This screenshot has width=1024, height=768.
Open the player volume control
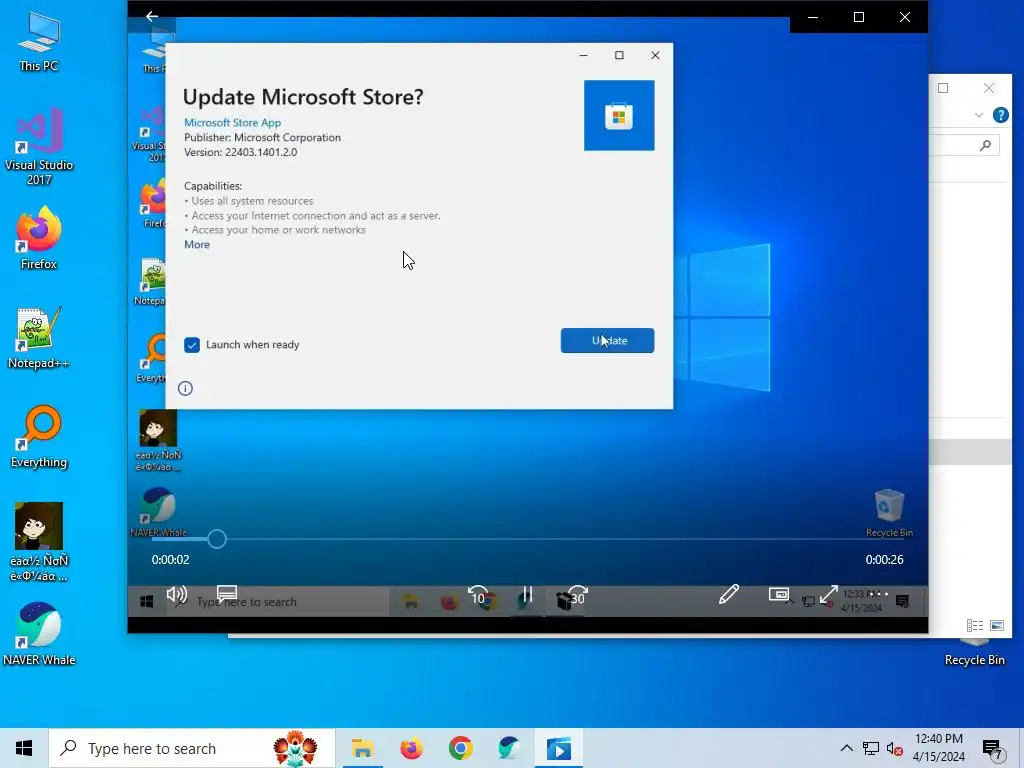click(x=176, y=594)
